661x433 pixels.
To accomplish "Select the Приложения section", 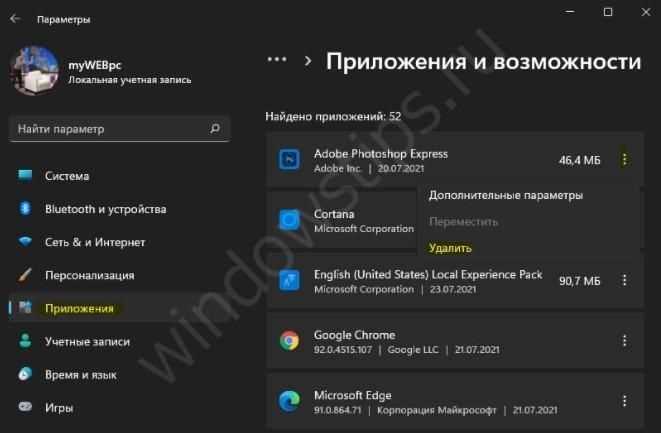I will (x=79, y=309).
